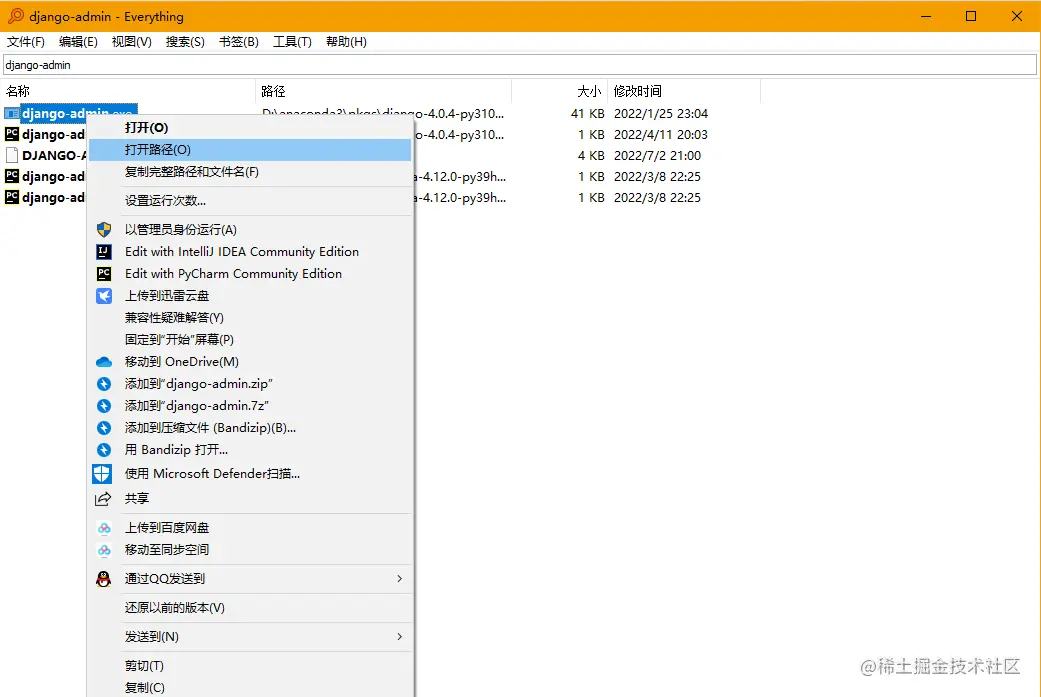Choose 打开路径(O) in the context menu
Screen dimensions: 1041x697
tap(250, 150)
